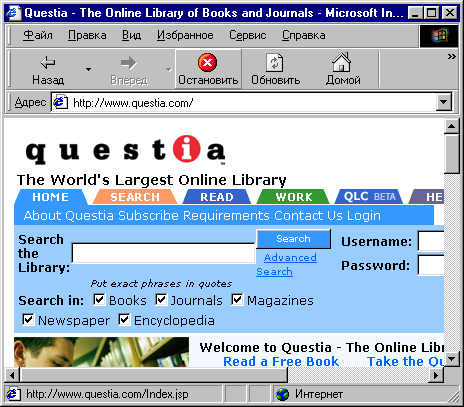Click the horizontal scrollbar thumb
464x407 pixels.
coord(153,375)
